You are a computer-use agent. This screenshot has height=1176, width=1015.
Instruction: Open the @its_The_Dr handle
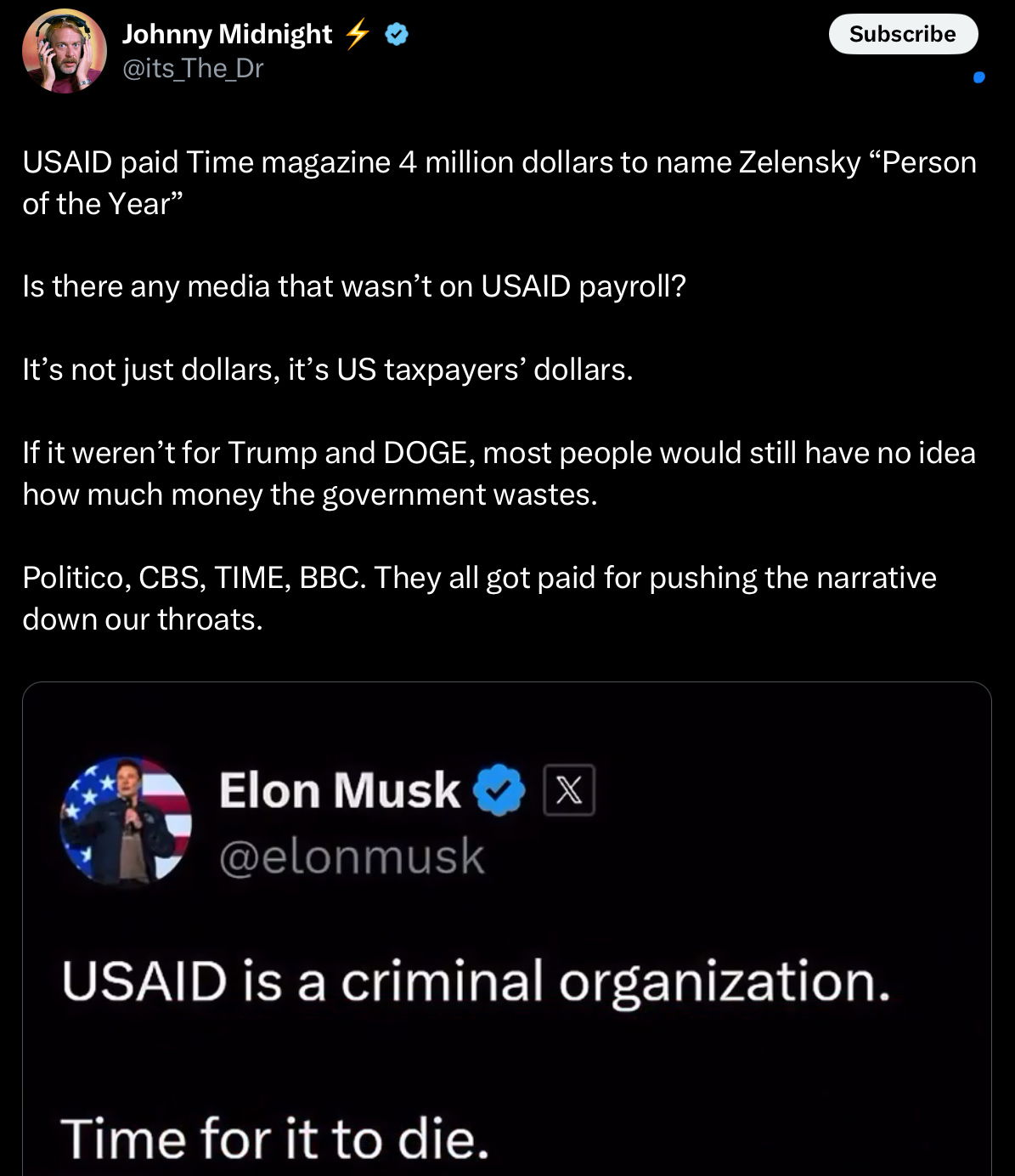[x=193, y=68]
